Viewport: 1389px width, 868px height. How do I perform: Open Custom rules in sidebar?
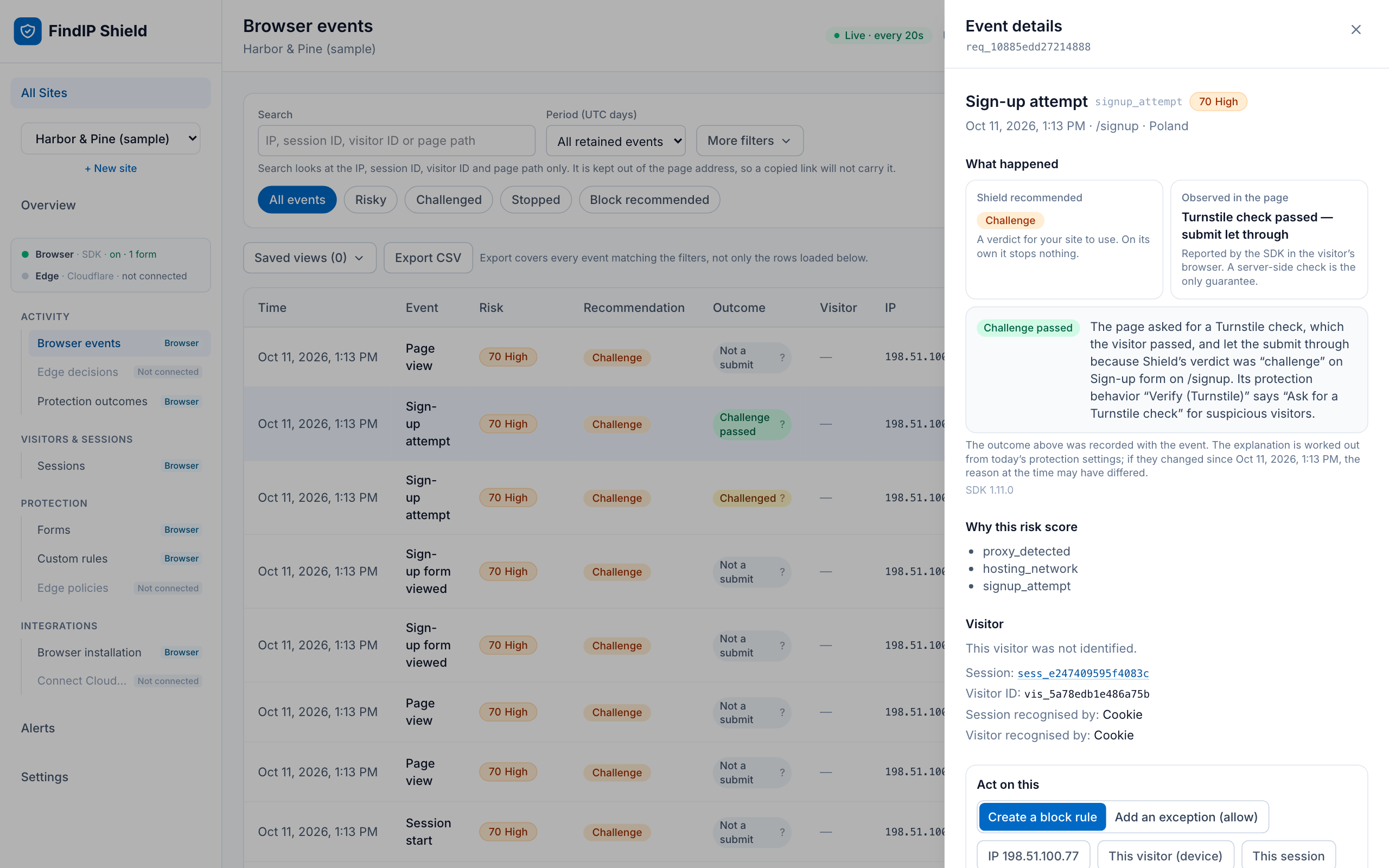pyautogui.click(x=119, y=559)
